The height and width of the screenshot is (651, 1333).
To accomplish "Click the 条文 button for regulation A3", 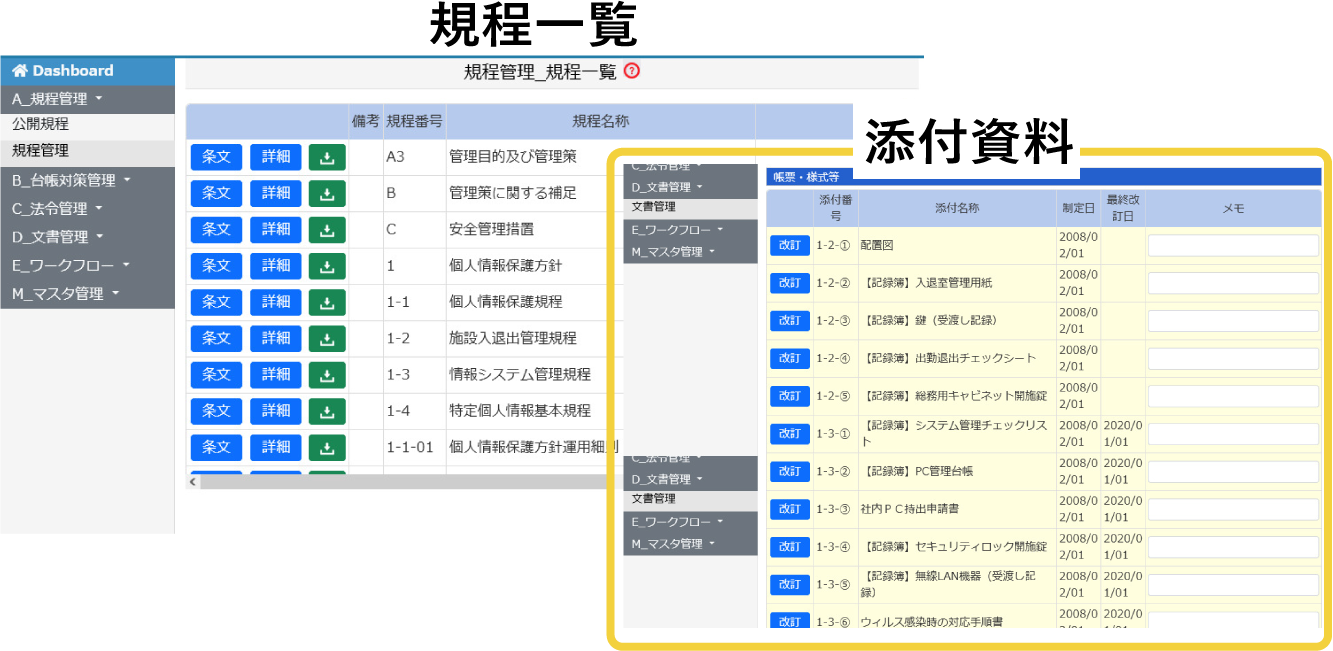I will 216,156.
